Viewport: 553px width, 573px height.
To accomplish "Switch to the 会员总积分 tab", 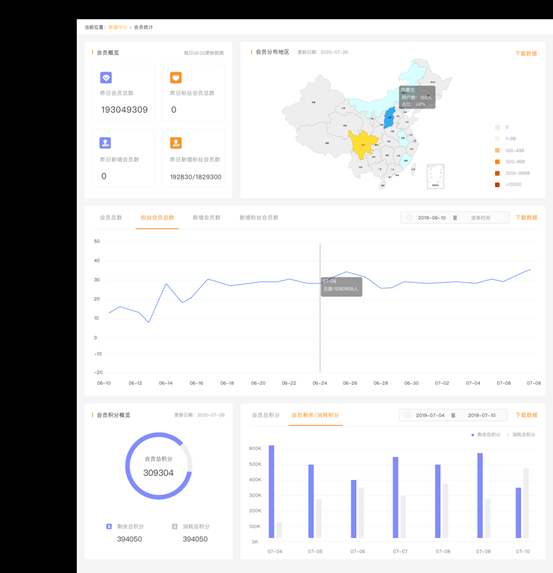I will (266, 415).
